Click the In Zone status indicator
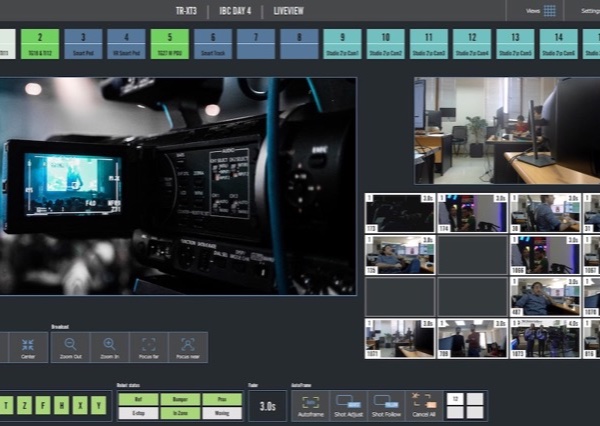600x426 pixels. click(x=180, y=413)
